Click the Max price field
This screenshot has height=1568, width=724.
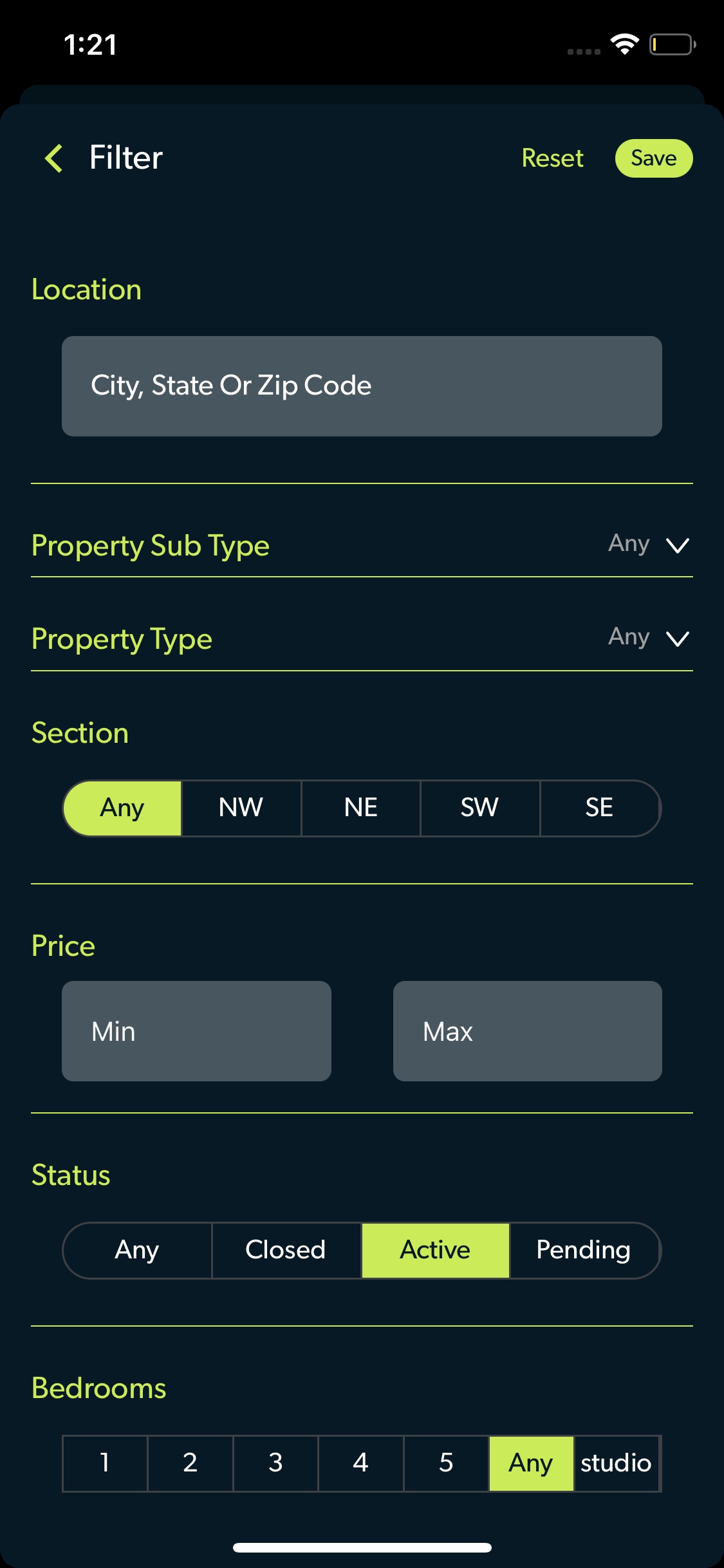point(528,1031)
